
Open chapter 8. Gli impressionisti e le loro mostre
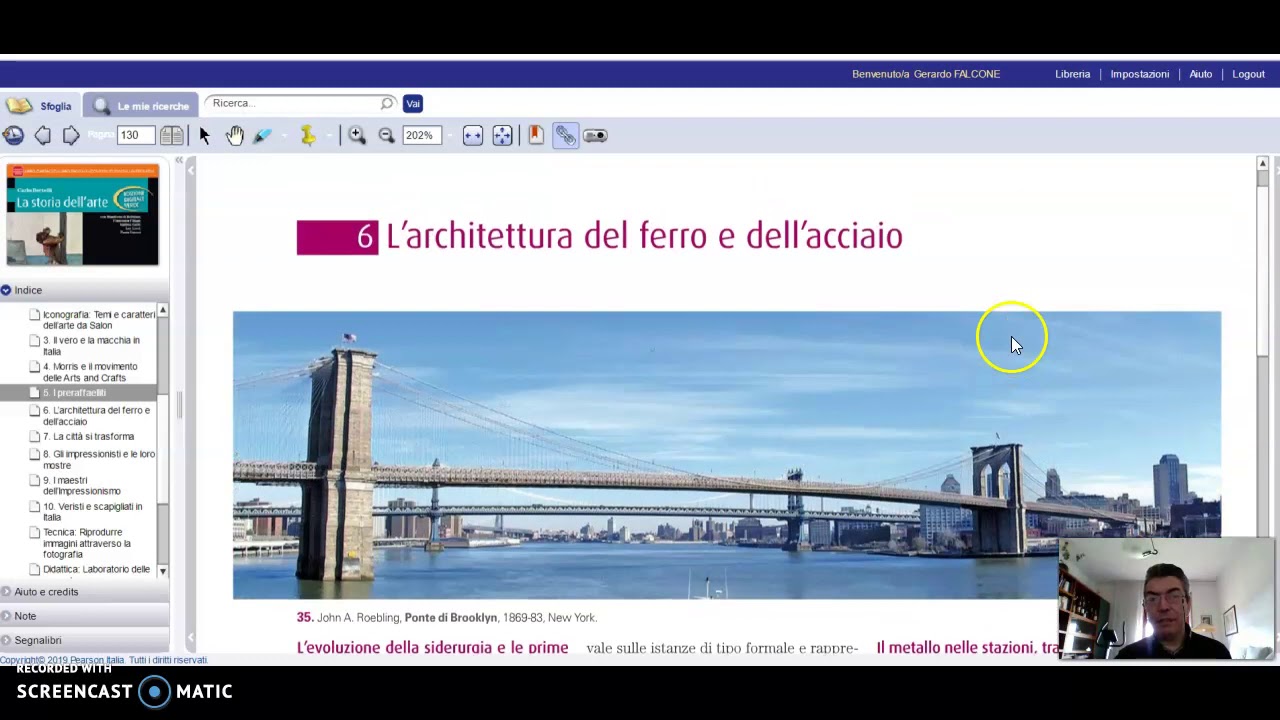[92, 459]
